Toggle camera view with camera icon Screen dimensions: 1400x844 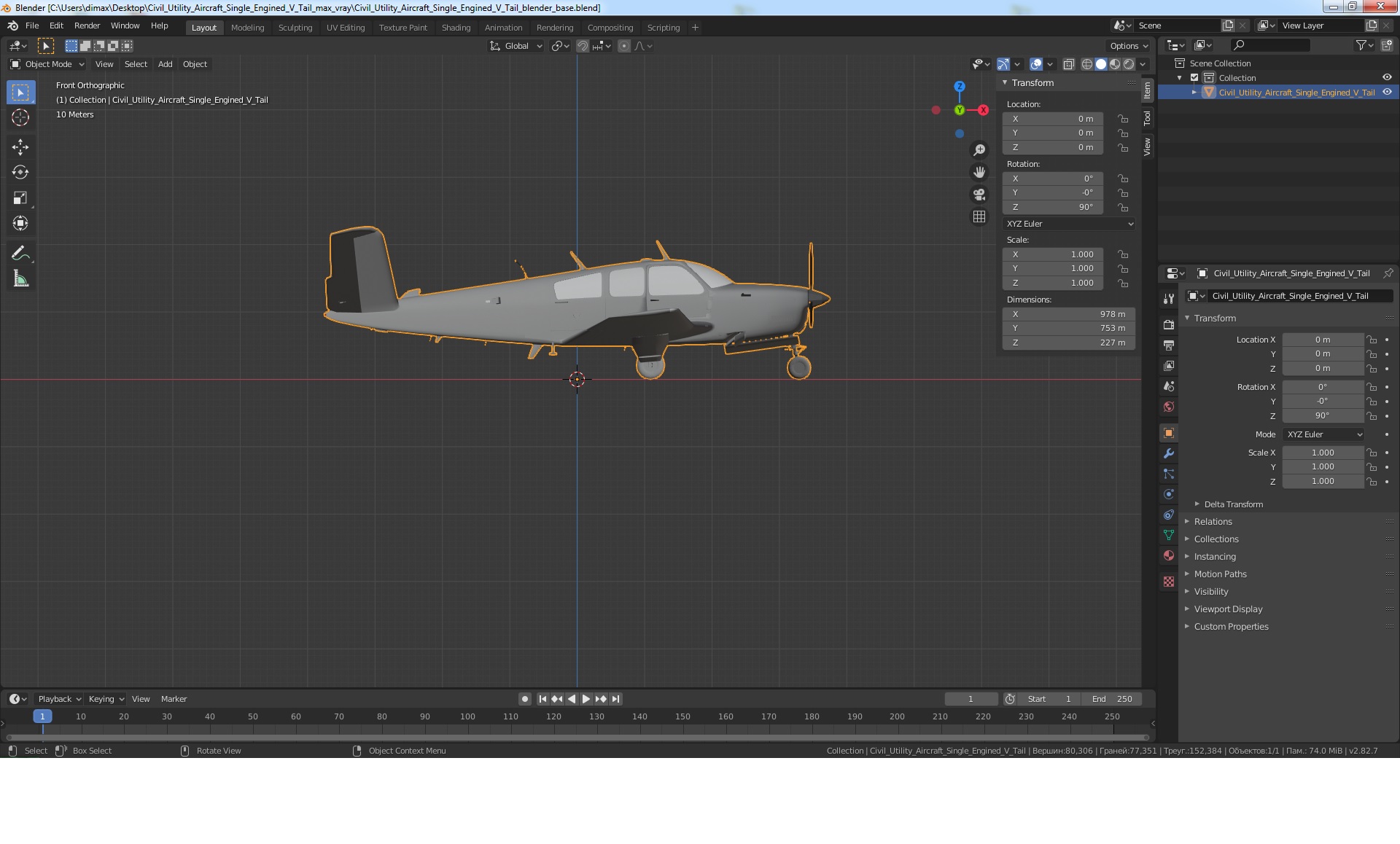click(x=979, y=195)
